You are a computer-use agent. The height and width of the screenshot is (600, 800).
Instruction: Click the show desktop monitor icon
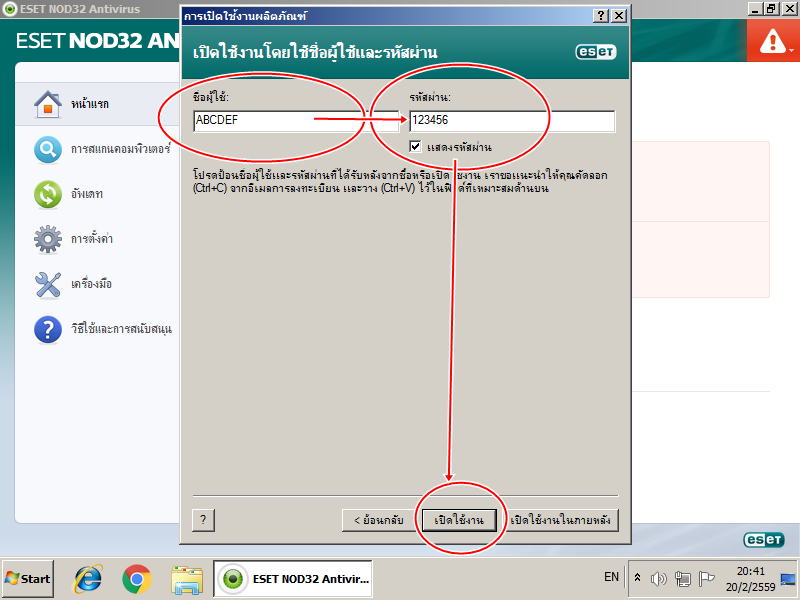tap(788, 580)
